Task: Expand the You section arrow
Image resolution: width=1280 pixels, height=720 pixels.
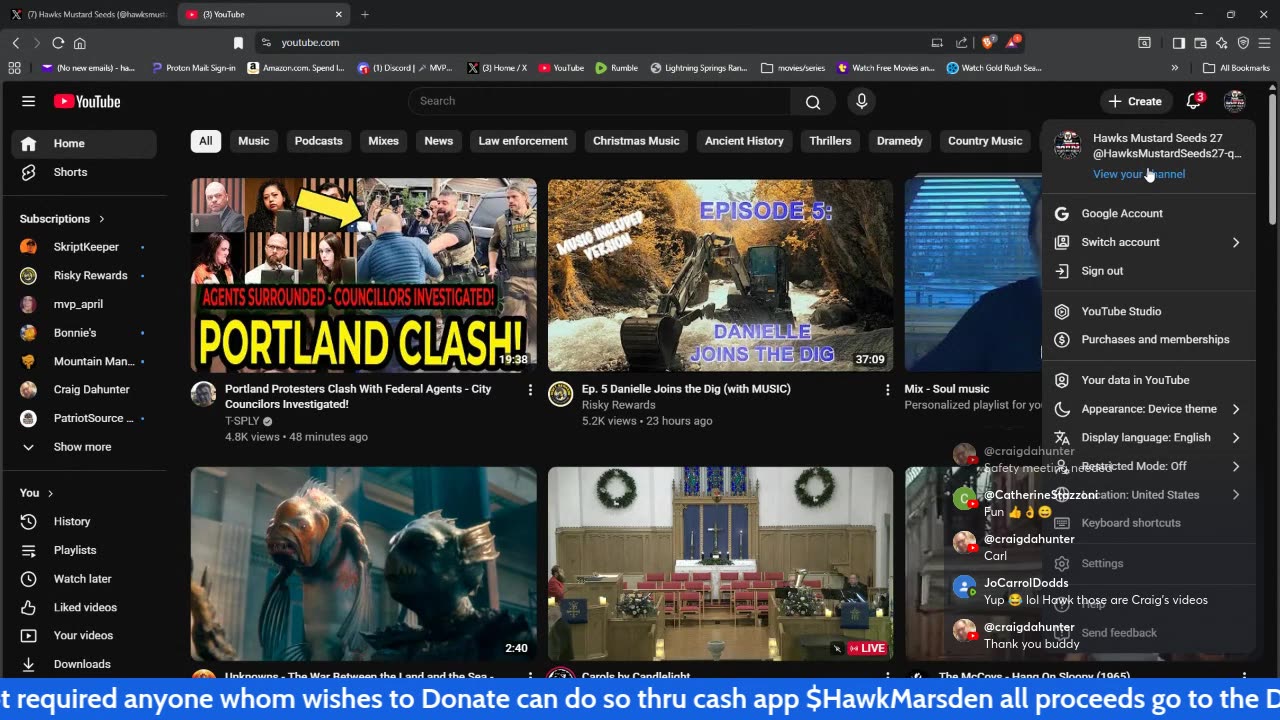Action: [50, 493]
